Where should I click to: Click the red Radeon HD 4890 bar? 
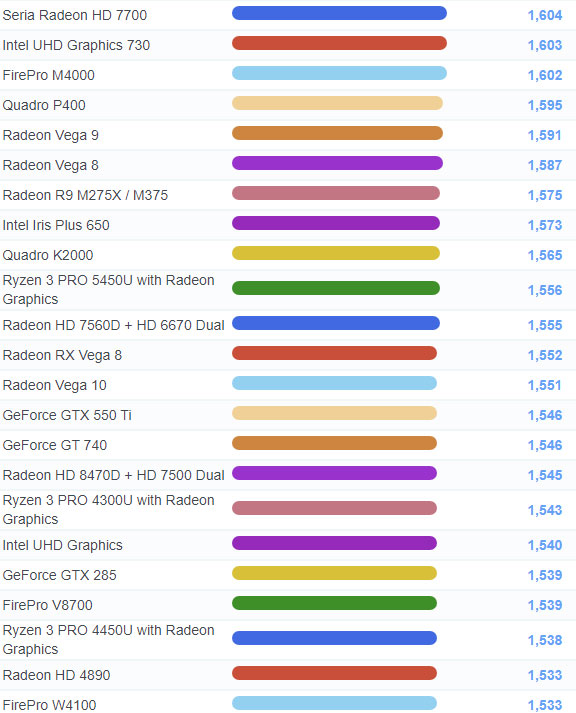(x=334, y=673)
